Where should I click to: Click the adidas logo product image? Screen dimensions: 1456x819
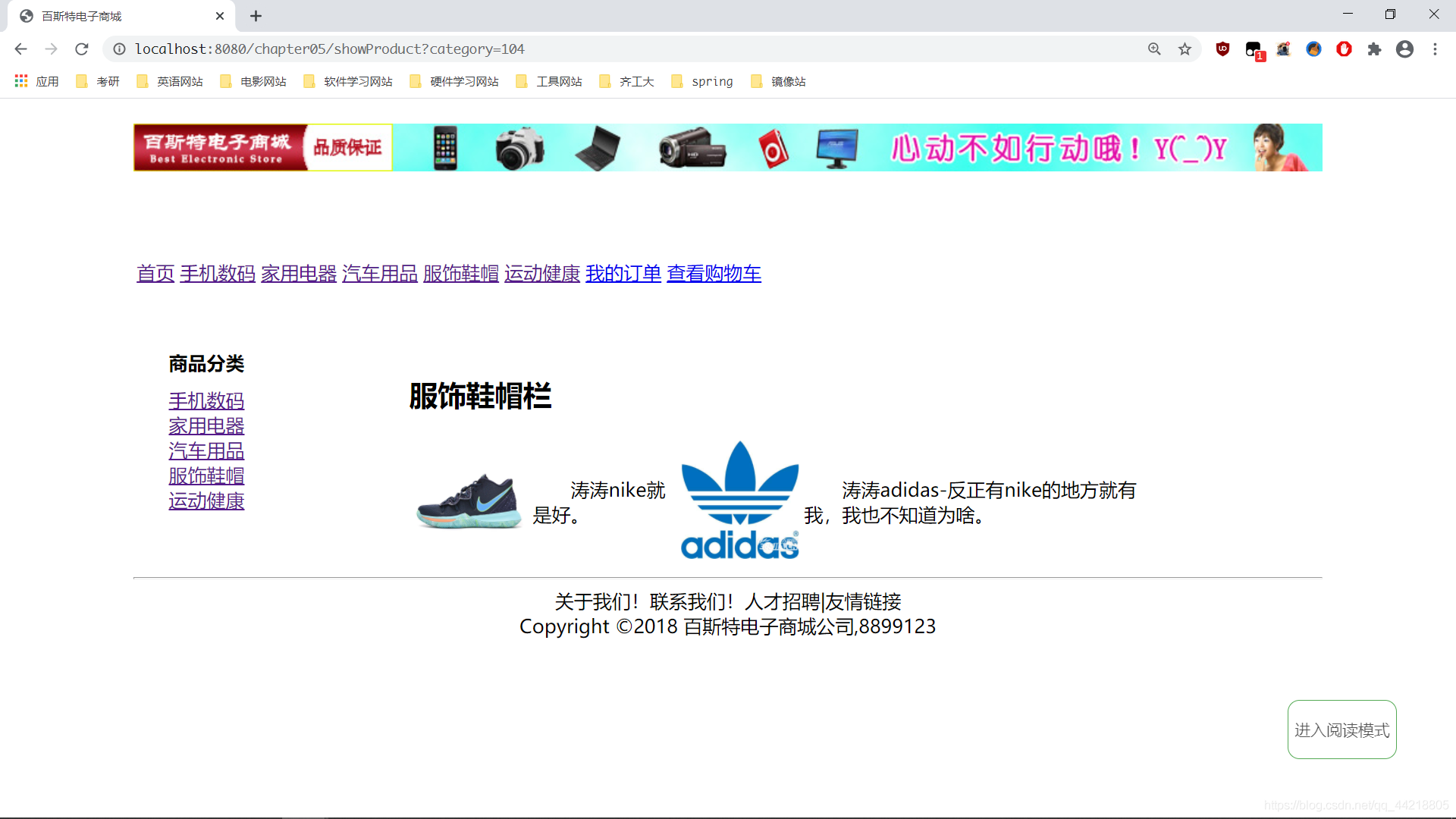tap(739, 500)
